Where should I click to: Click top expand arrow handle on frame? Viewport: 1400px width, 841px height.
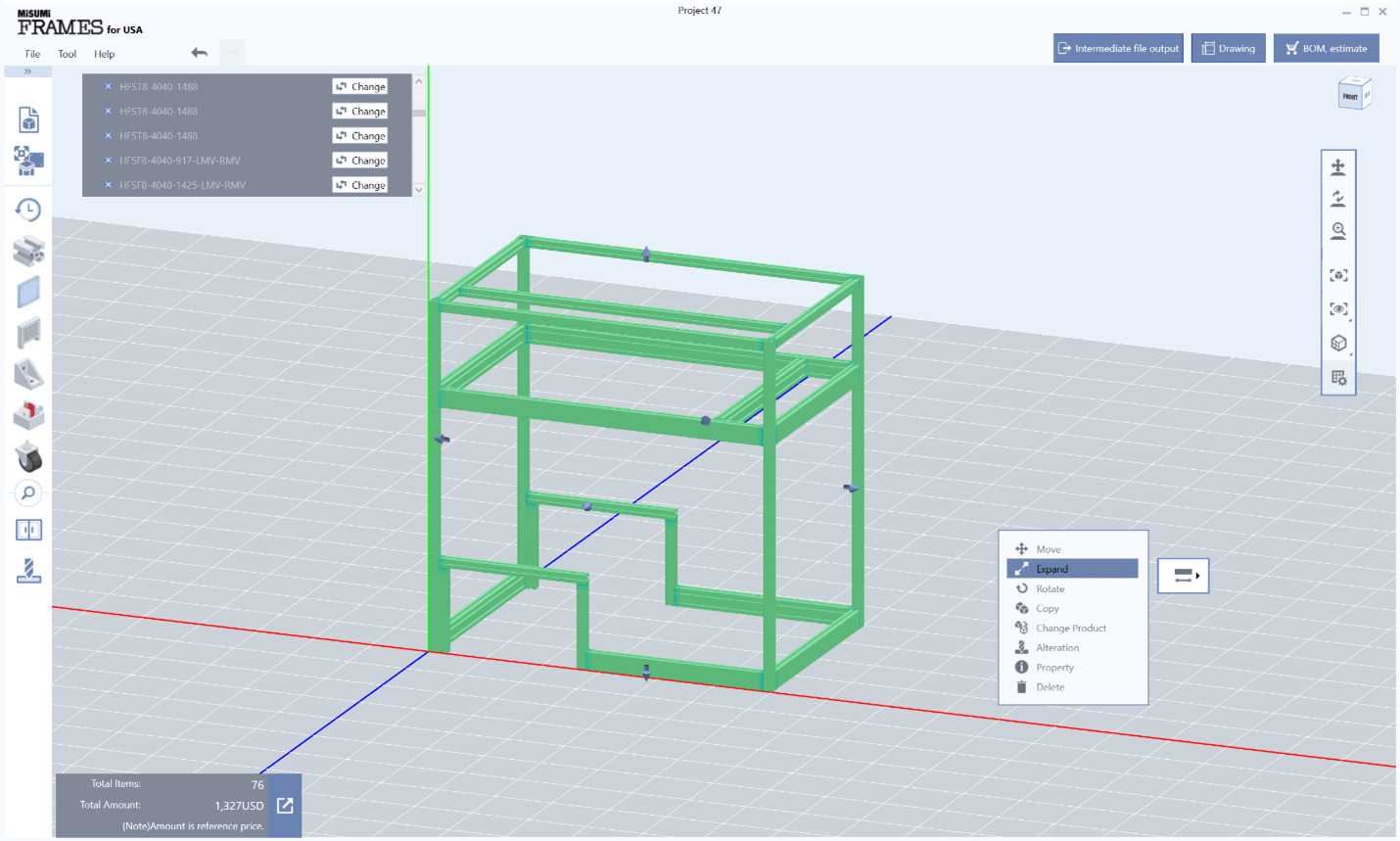click(646, 255)
